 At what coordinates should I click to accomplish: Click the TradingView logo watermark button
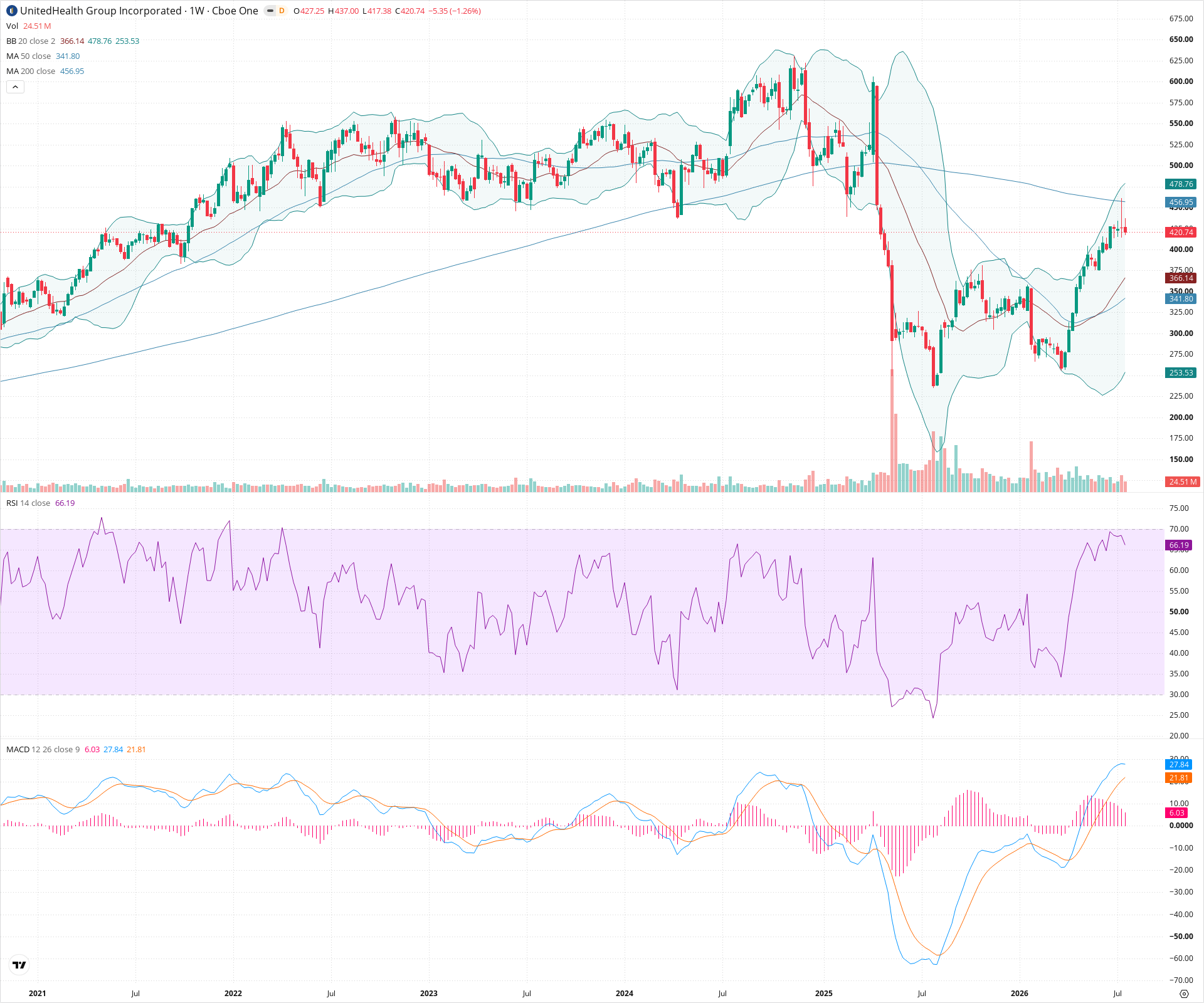19,965
